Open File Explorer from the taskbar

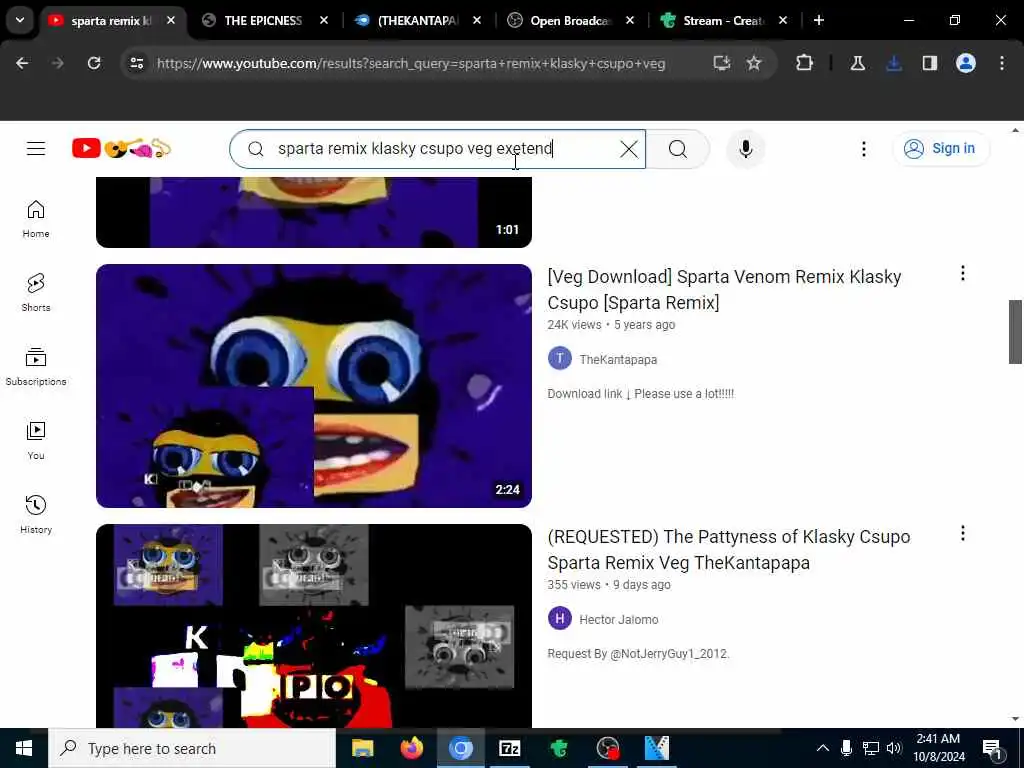(362, 748)
